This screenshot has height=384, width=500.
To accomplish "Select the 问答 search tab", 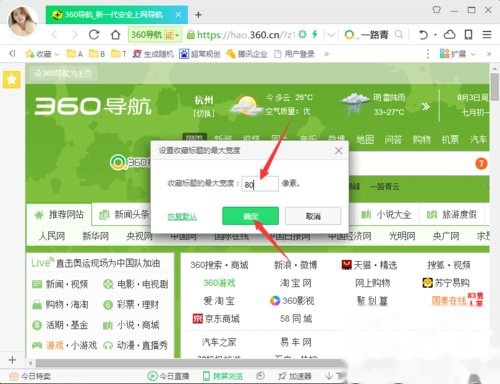I will (x=393, y=139).
